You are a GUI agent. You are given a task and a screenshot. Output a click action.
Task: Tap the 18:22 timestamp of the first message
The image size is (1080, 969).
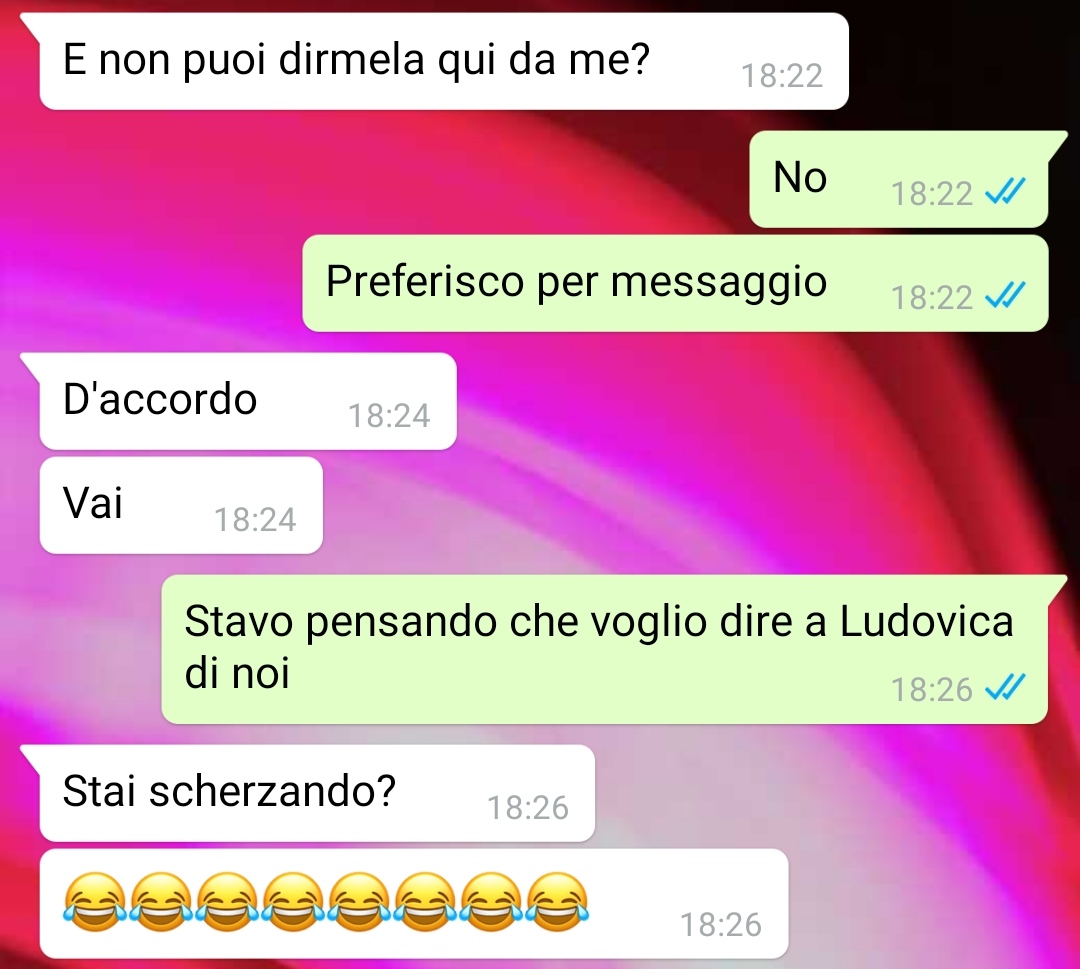[782, 76]
